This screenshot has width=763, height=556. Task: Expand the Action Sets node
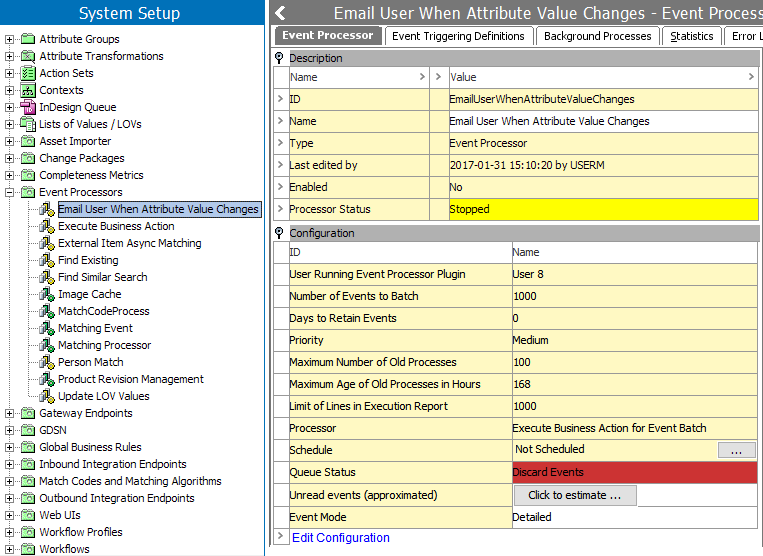pos(9,73)
